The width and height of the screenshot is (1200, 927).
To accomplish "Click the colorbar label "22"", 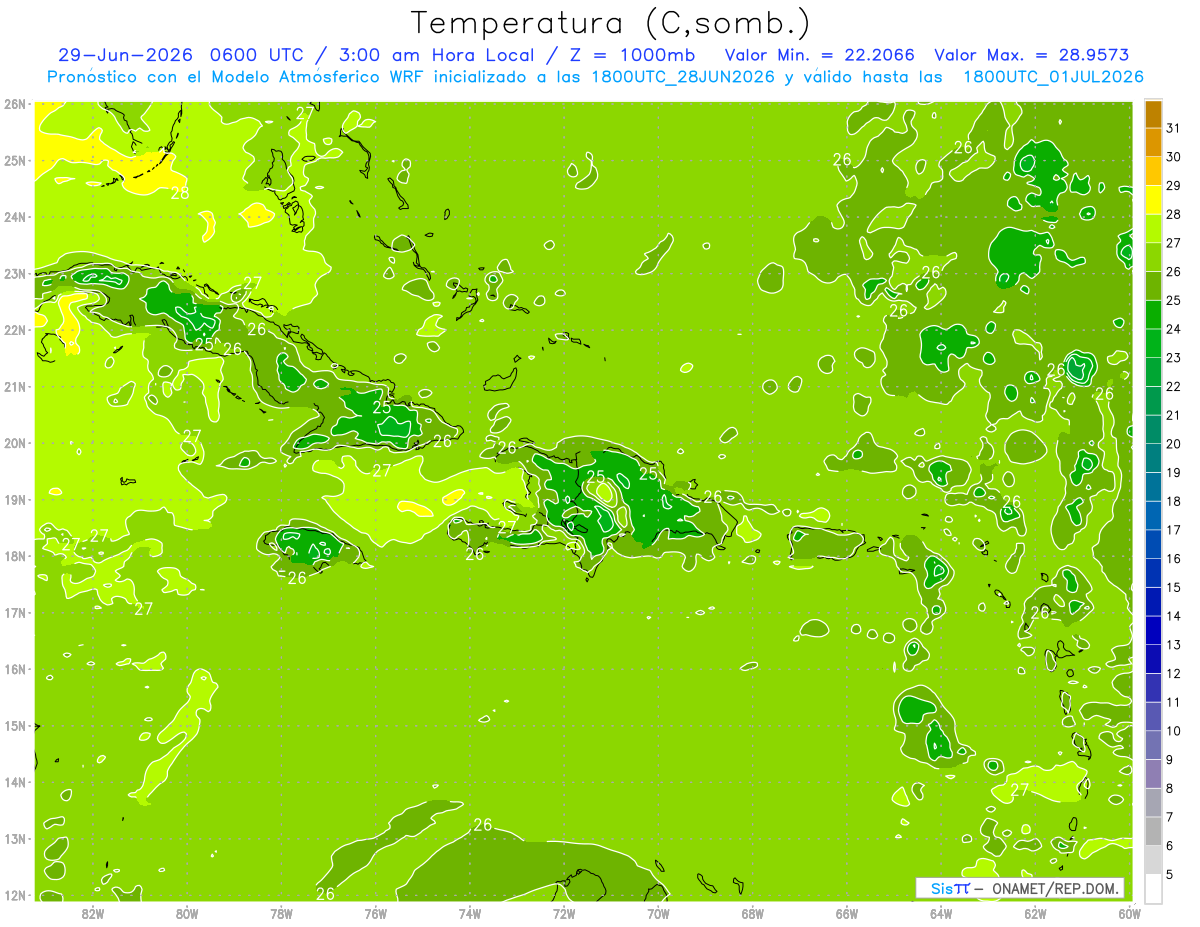I will tap(1174, 386).
